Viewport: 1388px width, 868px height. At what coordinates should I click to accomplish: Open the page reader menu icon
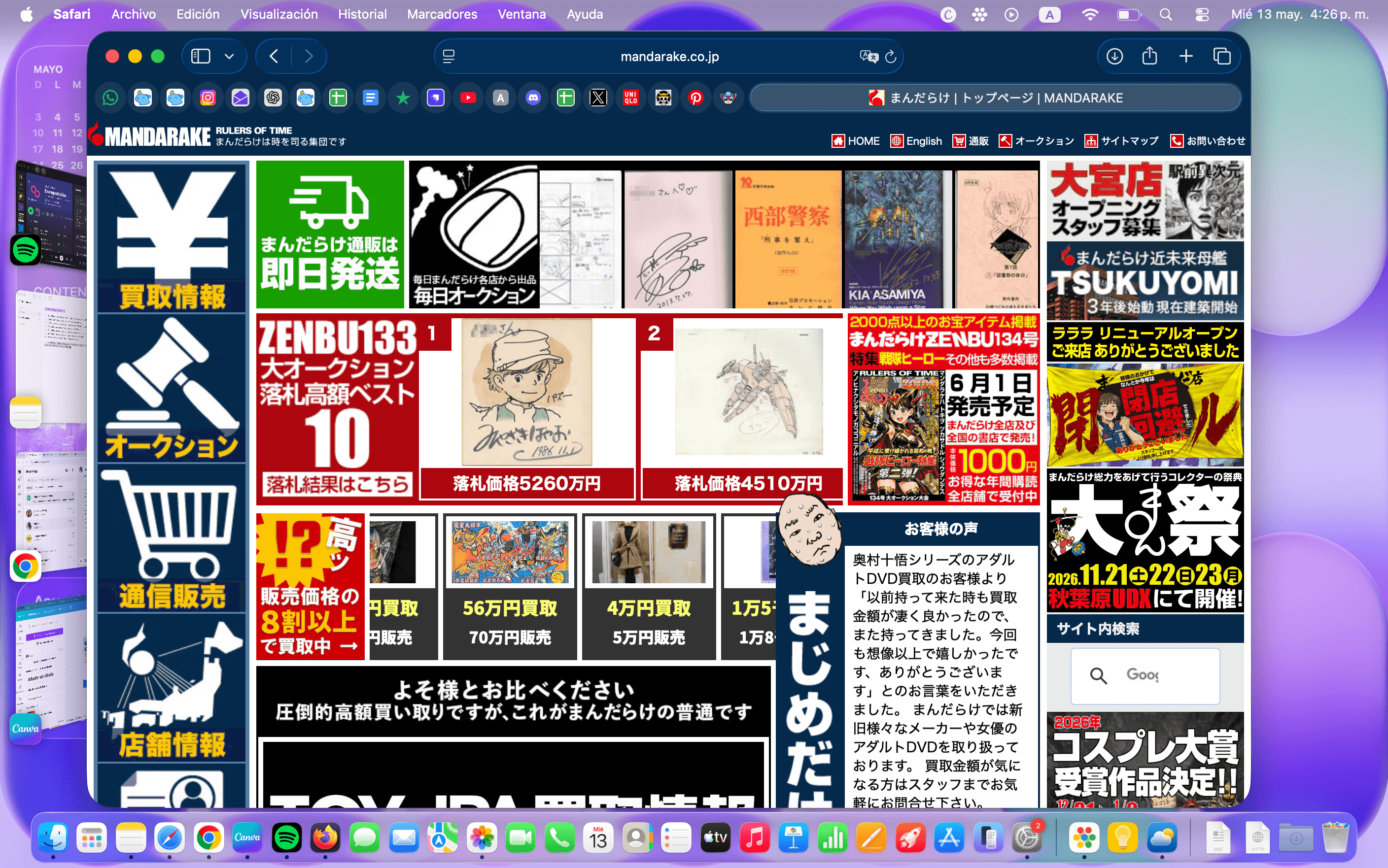(449, 56)
